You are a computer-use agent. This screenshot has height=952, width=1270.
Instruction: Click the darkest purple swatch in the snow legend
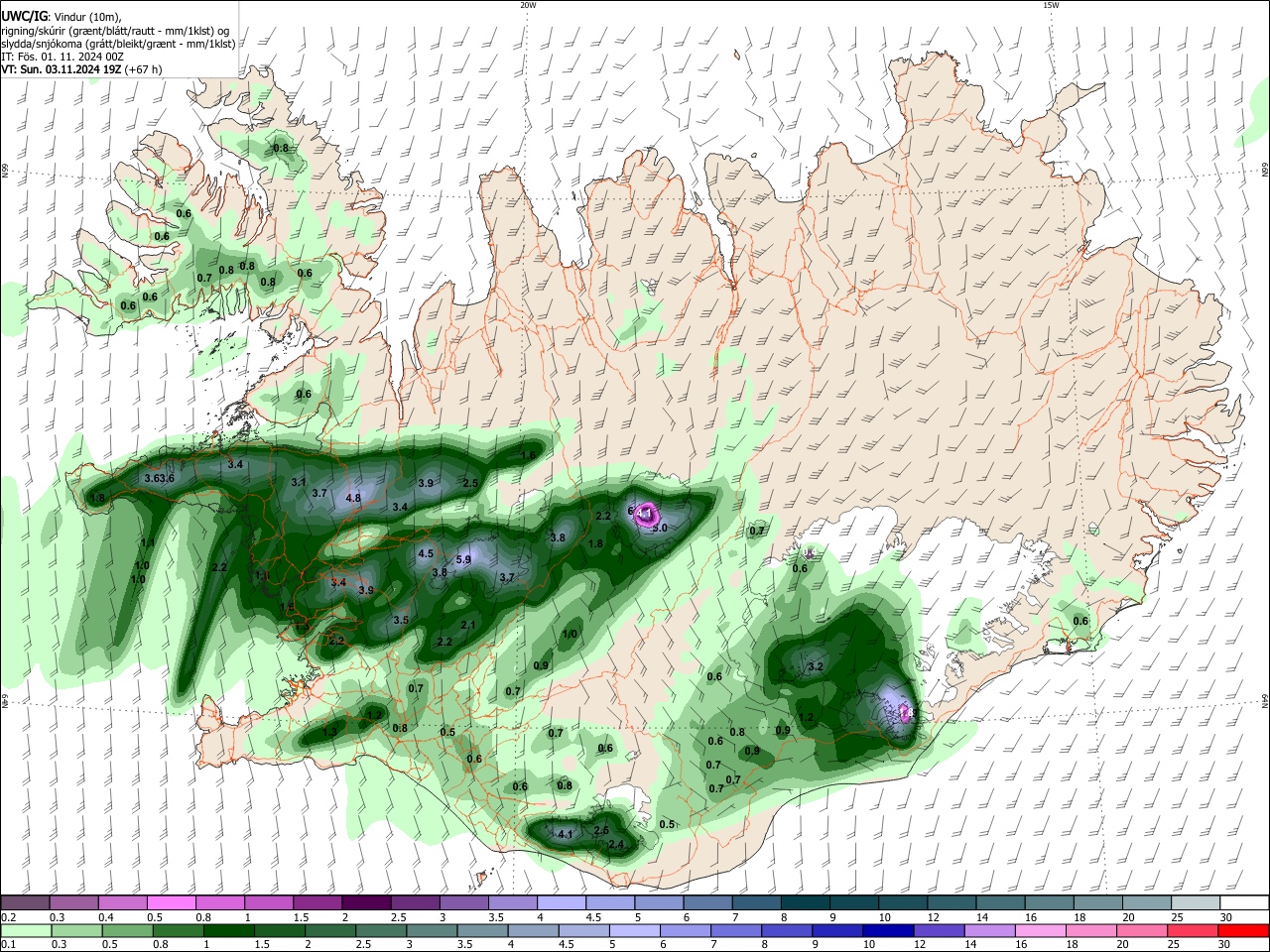(365, 903)
